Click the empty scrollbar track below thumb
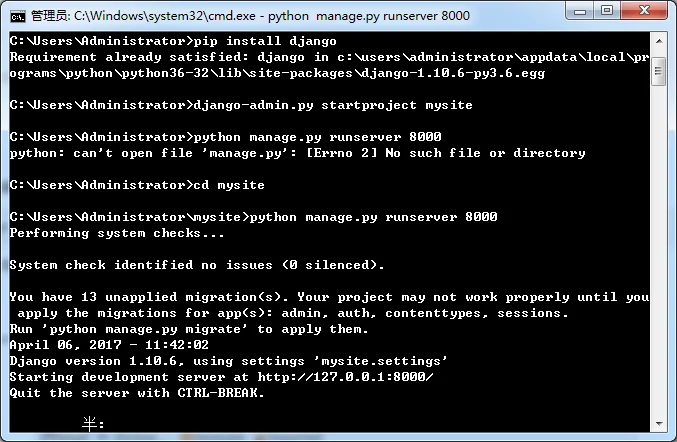 pyautogui.click(x=658, y=250)
